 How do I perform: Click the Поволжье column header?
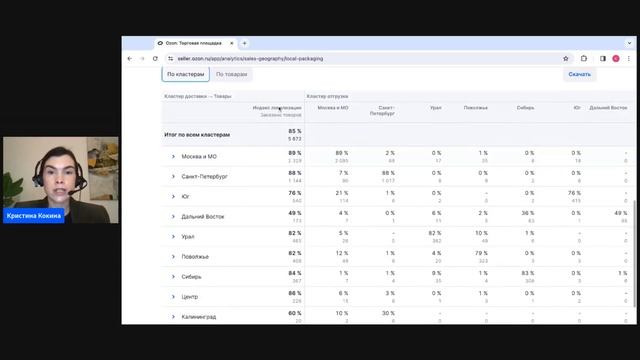point(476,108)
